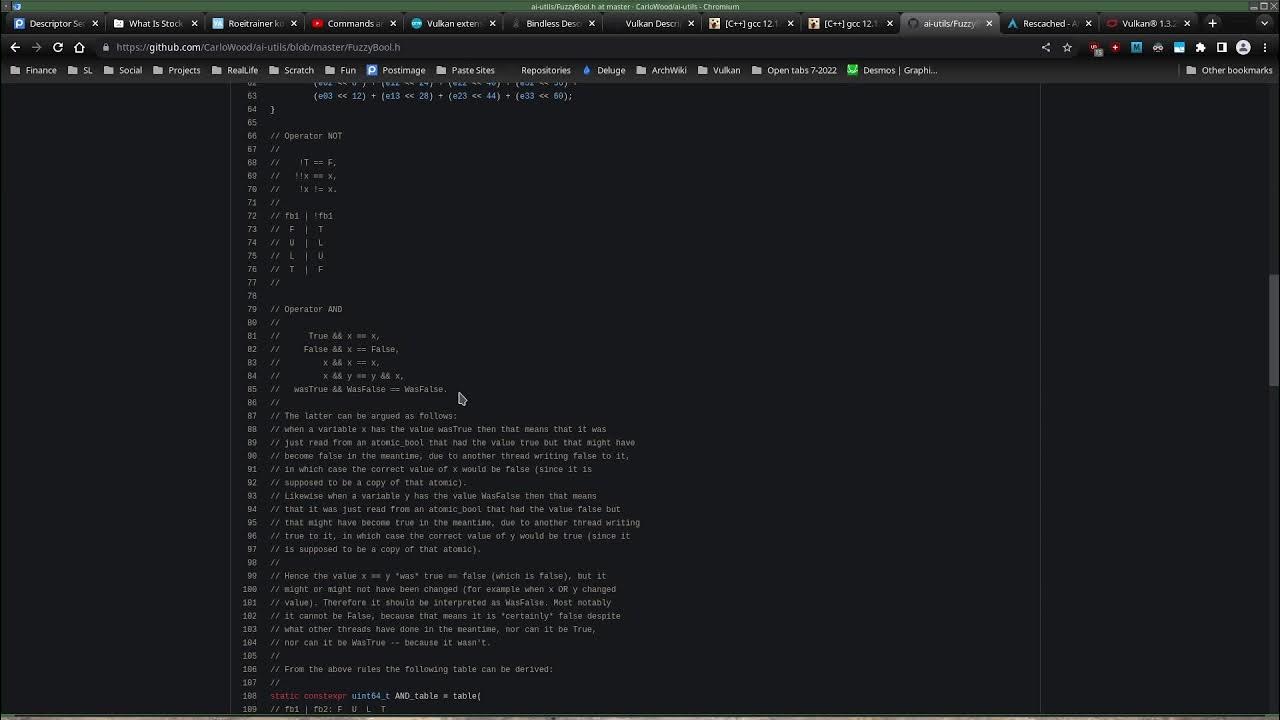The width and height of the screenshot is (1280, 720).
Task: Toggle the browser side panel
Action: (x=1221, y=47)
